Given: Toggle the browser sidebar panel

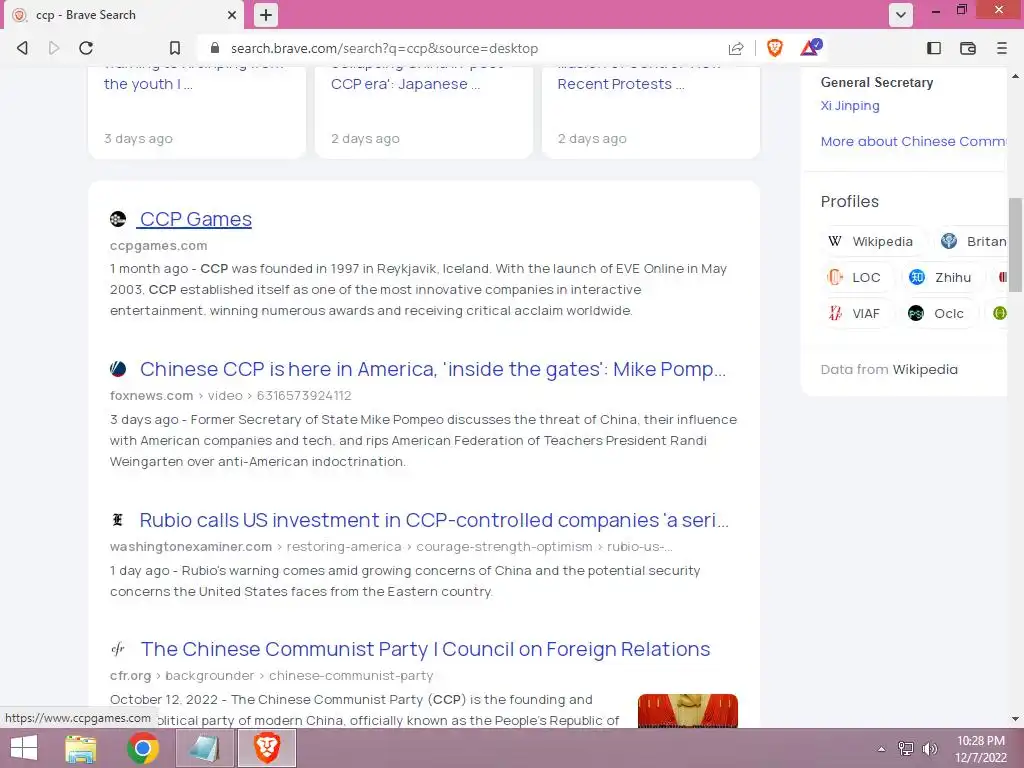Looking at the screenshot, I should tap(934, 48).
